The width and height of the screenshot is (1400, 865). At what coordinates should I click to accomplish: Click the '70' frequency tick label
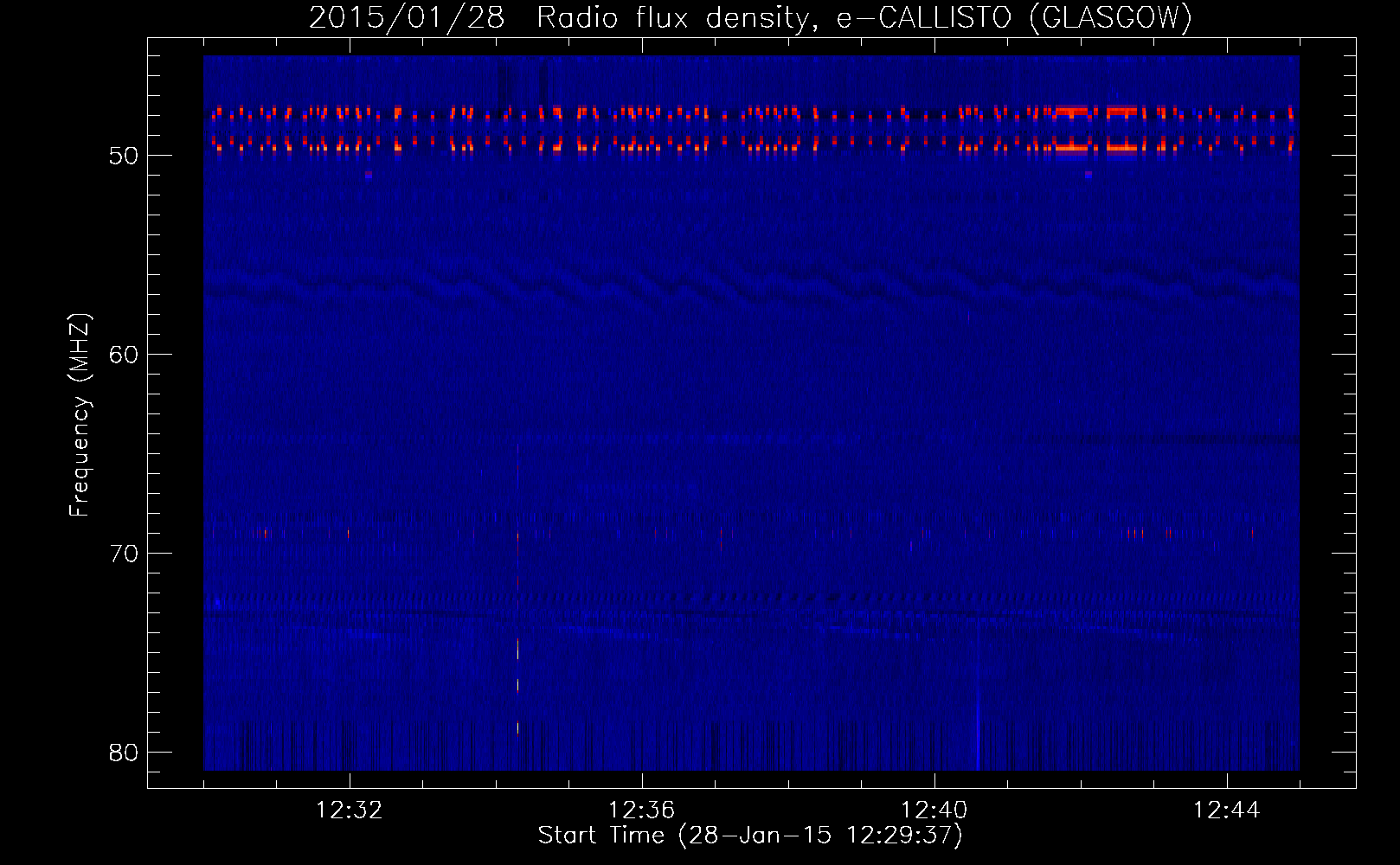coord(124,554)
